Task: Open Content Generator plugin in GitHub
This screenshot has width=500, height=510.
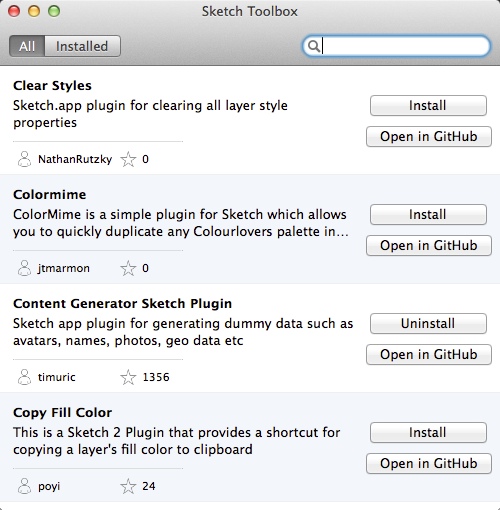Action: click(429, 354)
